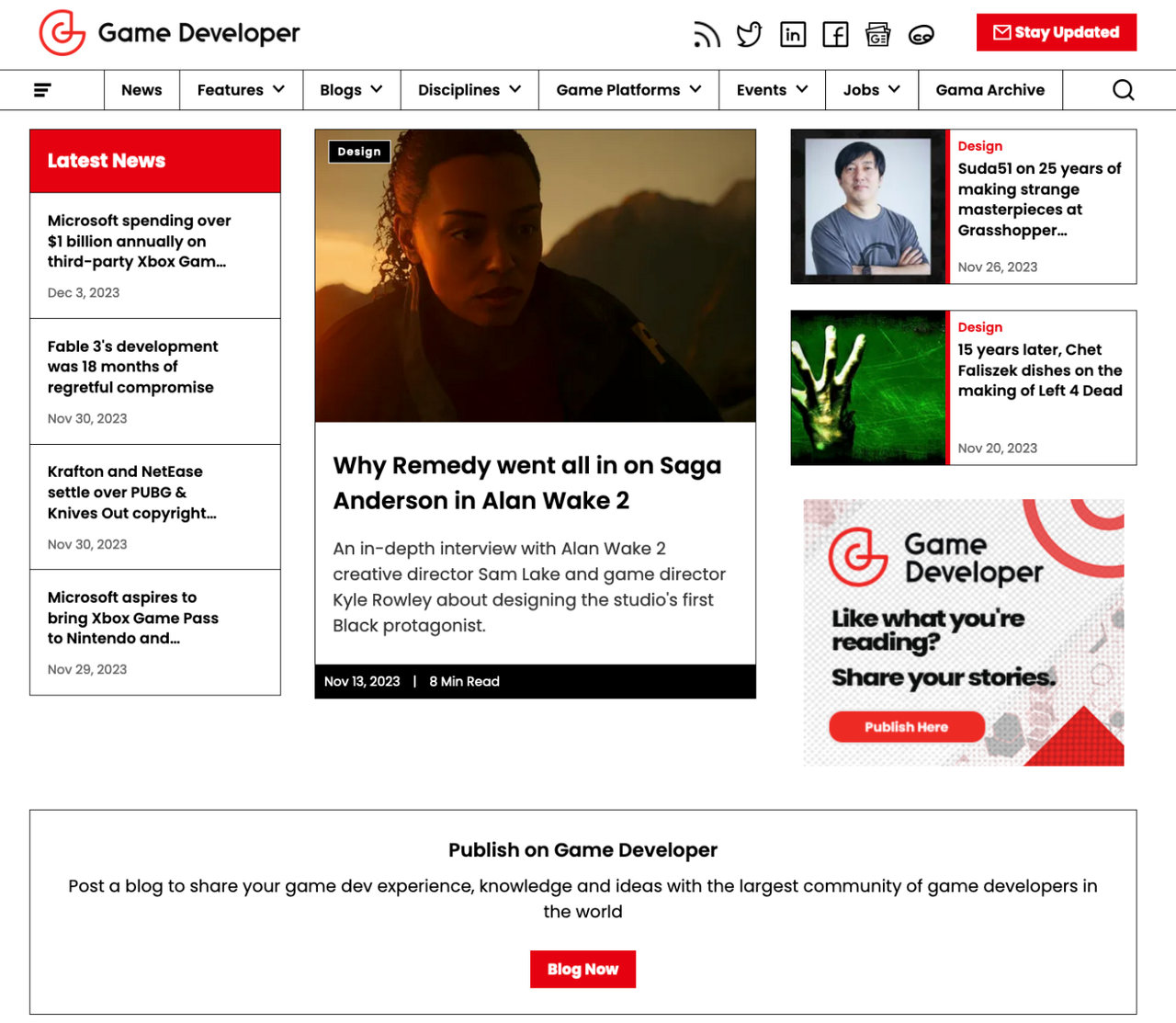
Task: Visit the Twitter profile icon
Action: tap(749, 35)
